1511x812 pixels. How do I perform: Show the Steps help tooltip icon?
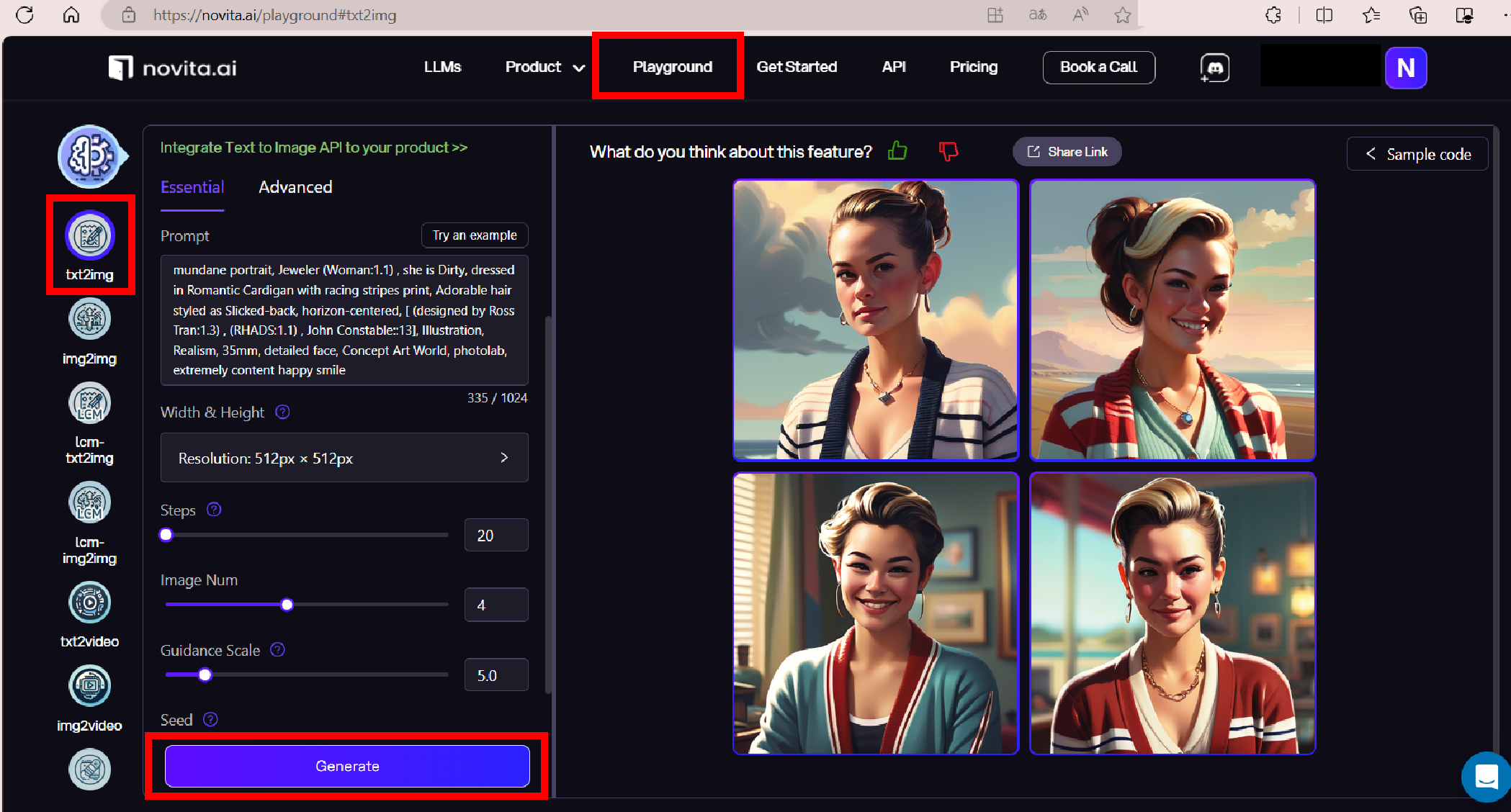pos(214,510)
